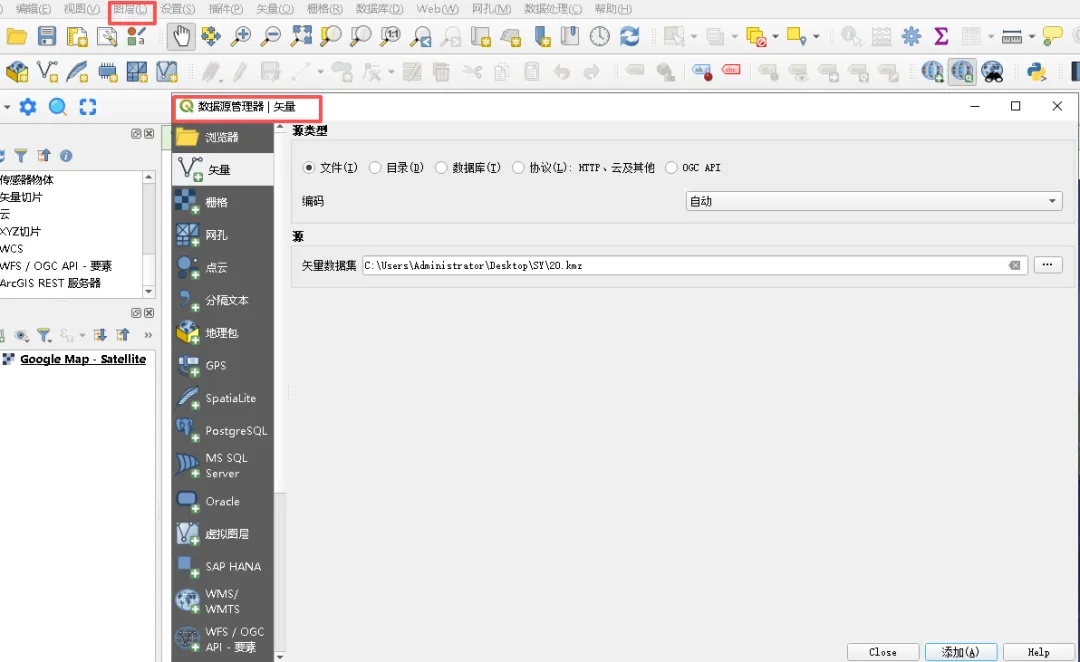Clear the vector dataset path field
The height and width of the screenshot is (662, 1080).
click(1015, 265)
